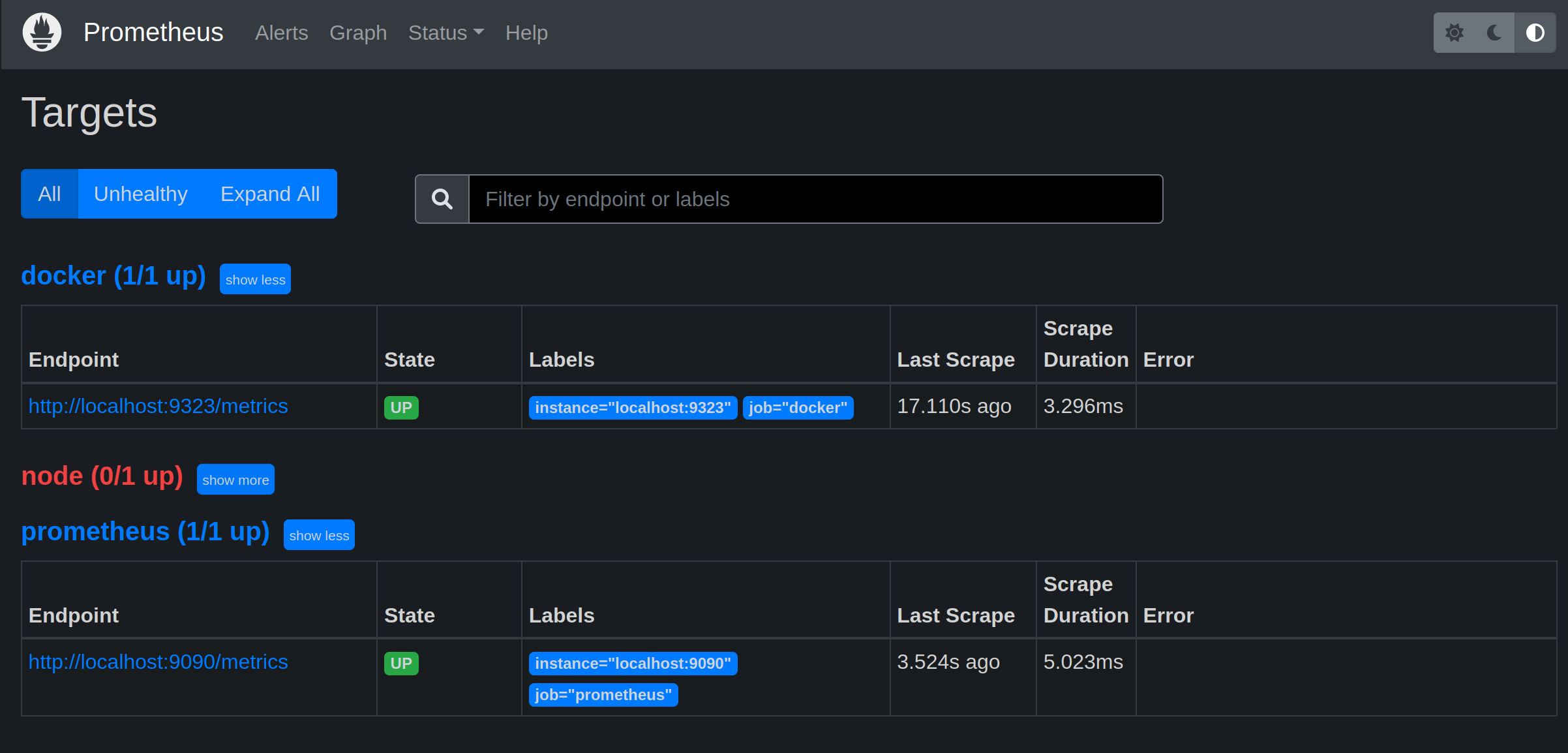Viewport: 1568px width, 753px height.
Task: Open the Help menu item
Action: click(x=526, y=32)
